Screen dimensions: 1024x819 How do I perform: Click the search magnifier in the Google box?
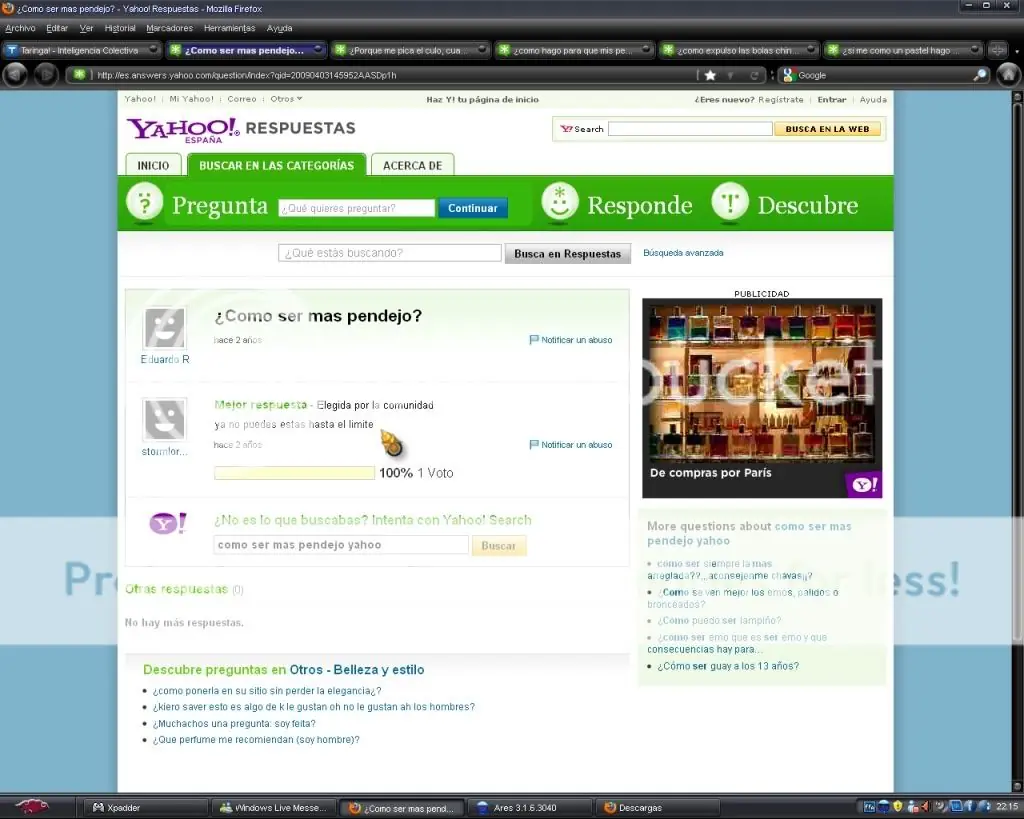point(980,75)
